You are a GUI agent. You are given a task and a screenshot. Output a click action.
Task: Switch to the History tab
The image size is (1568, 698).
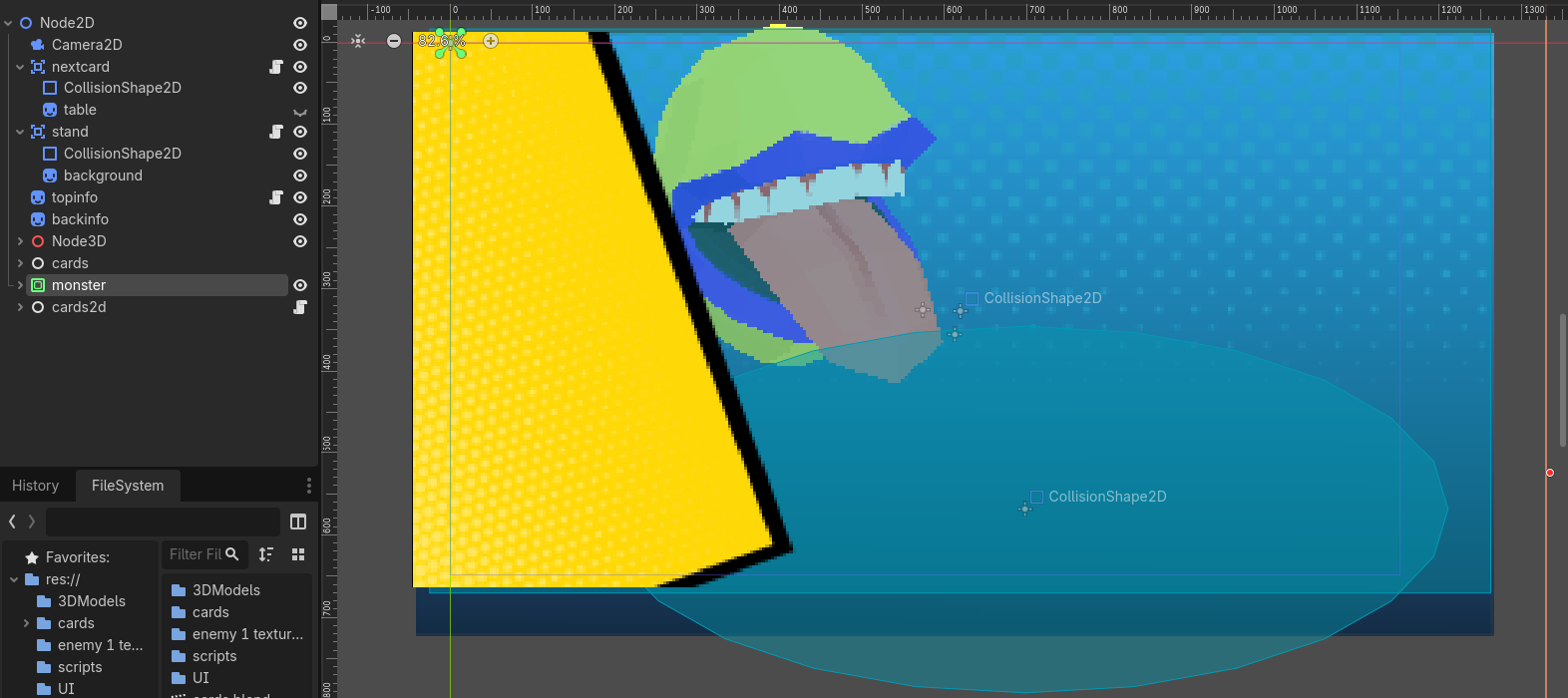[36, 486]
